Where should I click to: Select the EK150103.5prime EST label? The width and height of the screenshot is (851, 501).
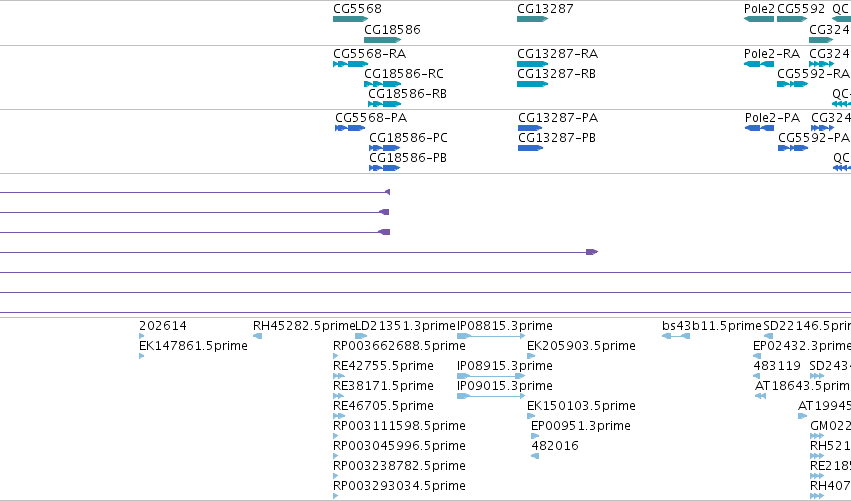[x=581, y=406]
